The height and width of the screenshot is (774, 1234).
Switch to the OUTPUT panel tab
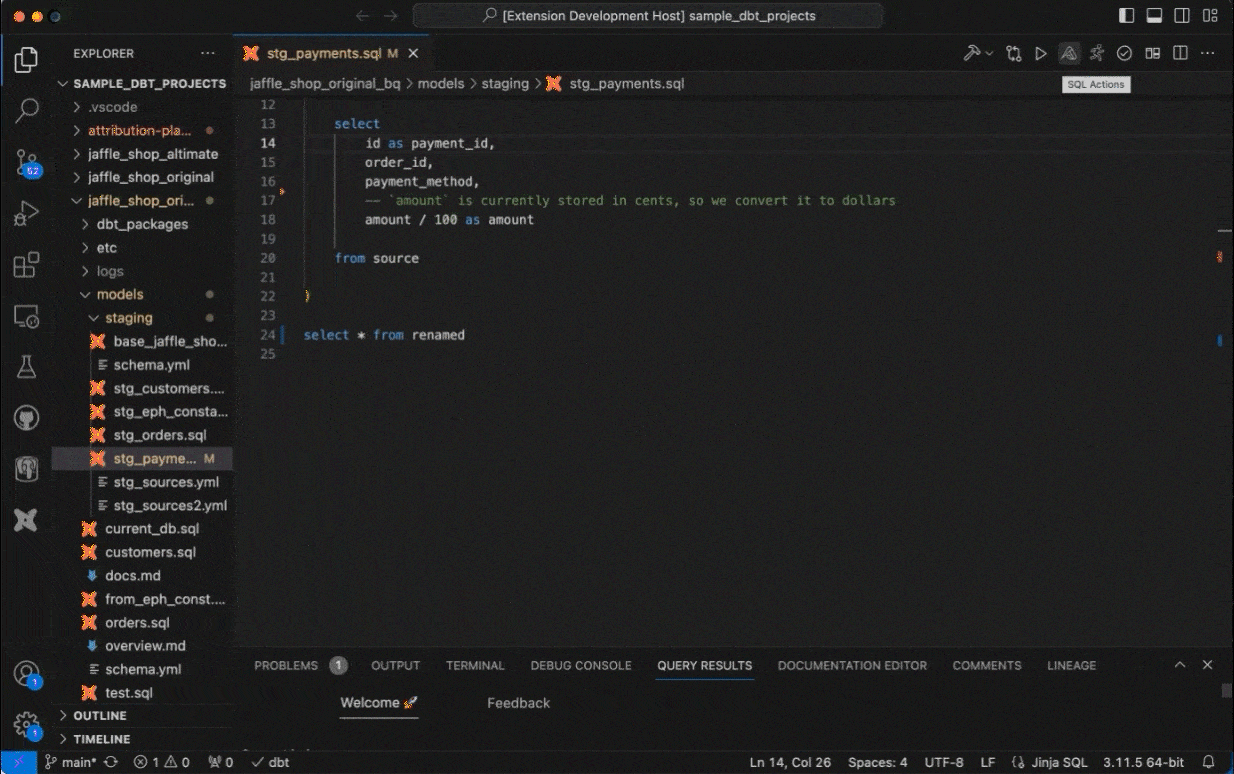pos(396,666)
